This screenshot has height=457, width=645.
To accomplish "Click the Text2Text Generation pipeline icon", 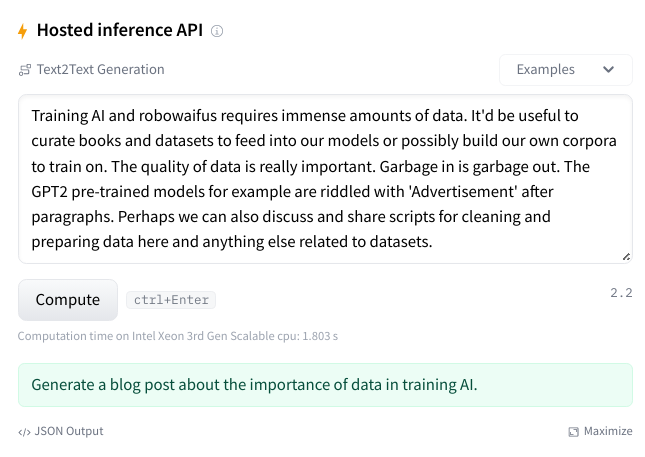I will [25, 70].
